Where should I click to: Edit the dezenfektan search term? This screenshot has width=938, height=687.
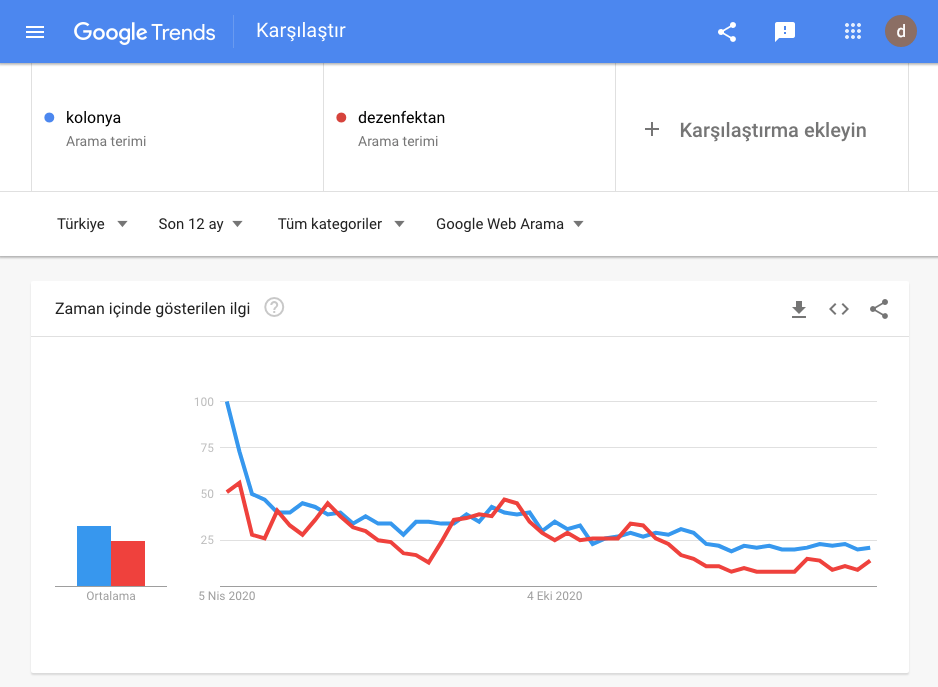pyautogui.click(x=401, y=118)
